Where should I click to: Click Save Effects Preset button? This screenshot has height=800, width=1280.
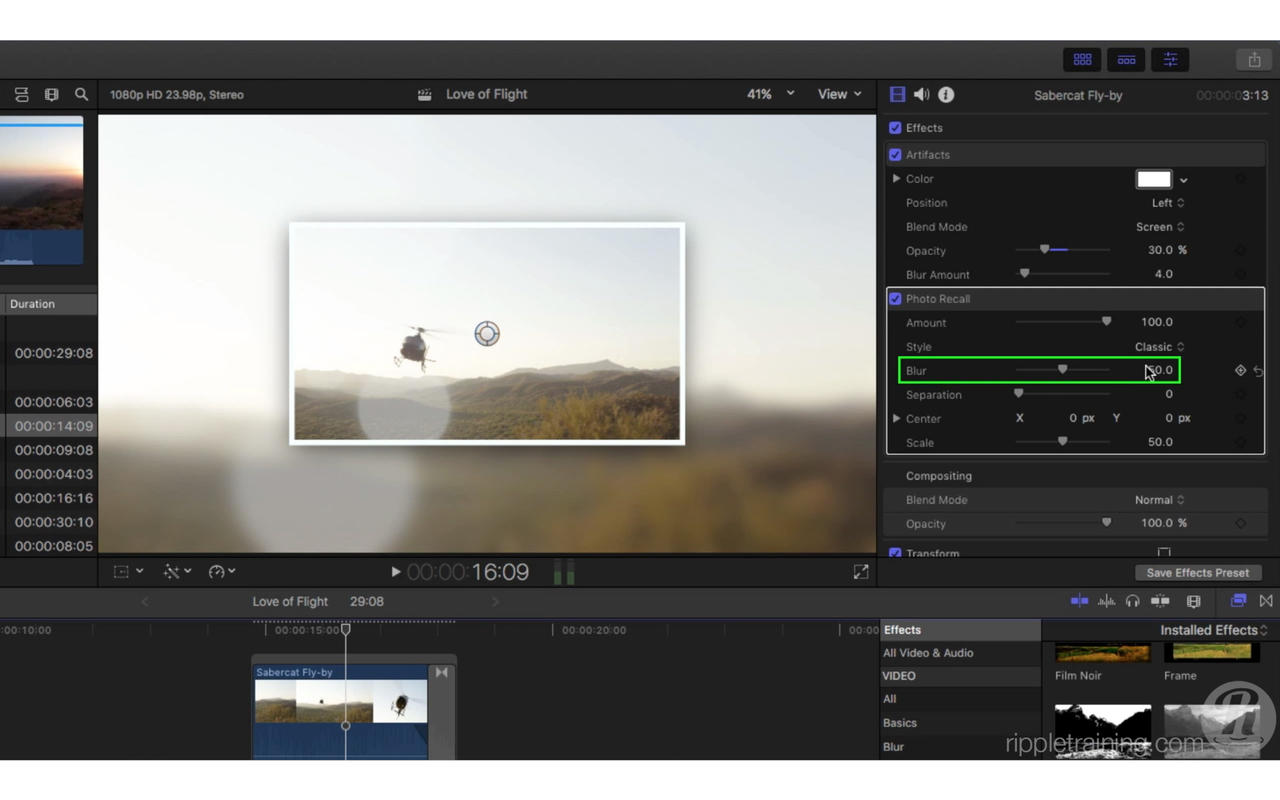pos(1197,573)
